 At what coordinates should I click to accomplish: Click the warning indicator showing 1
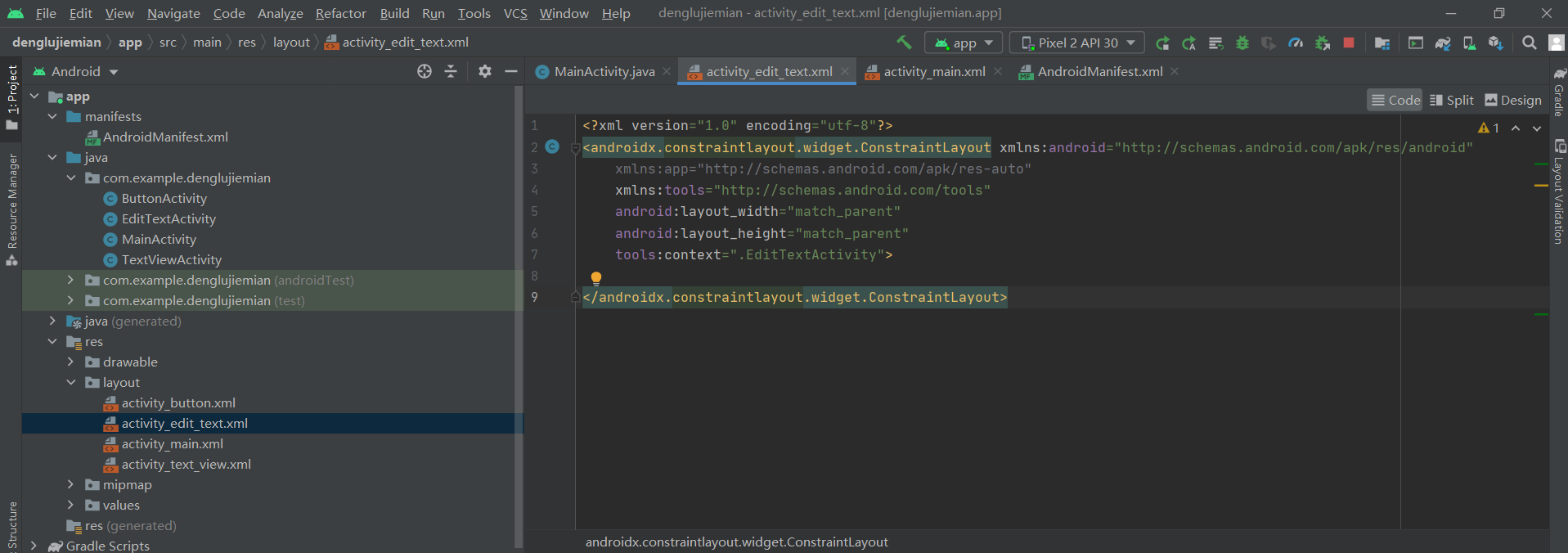1489,128
